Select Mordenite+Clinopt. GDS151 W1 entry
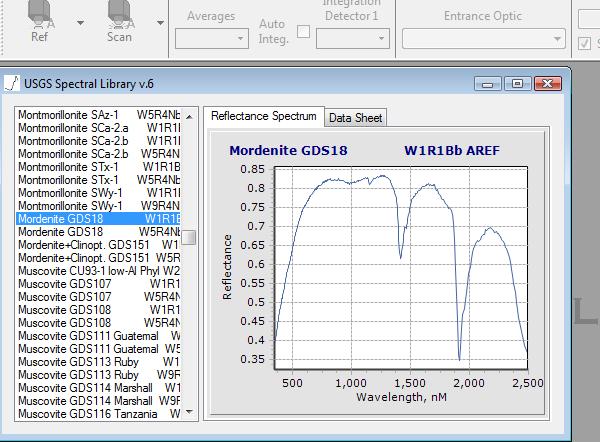 99,245
